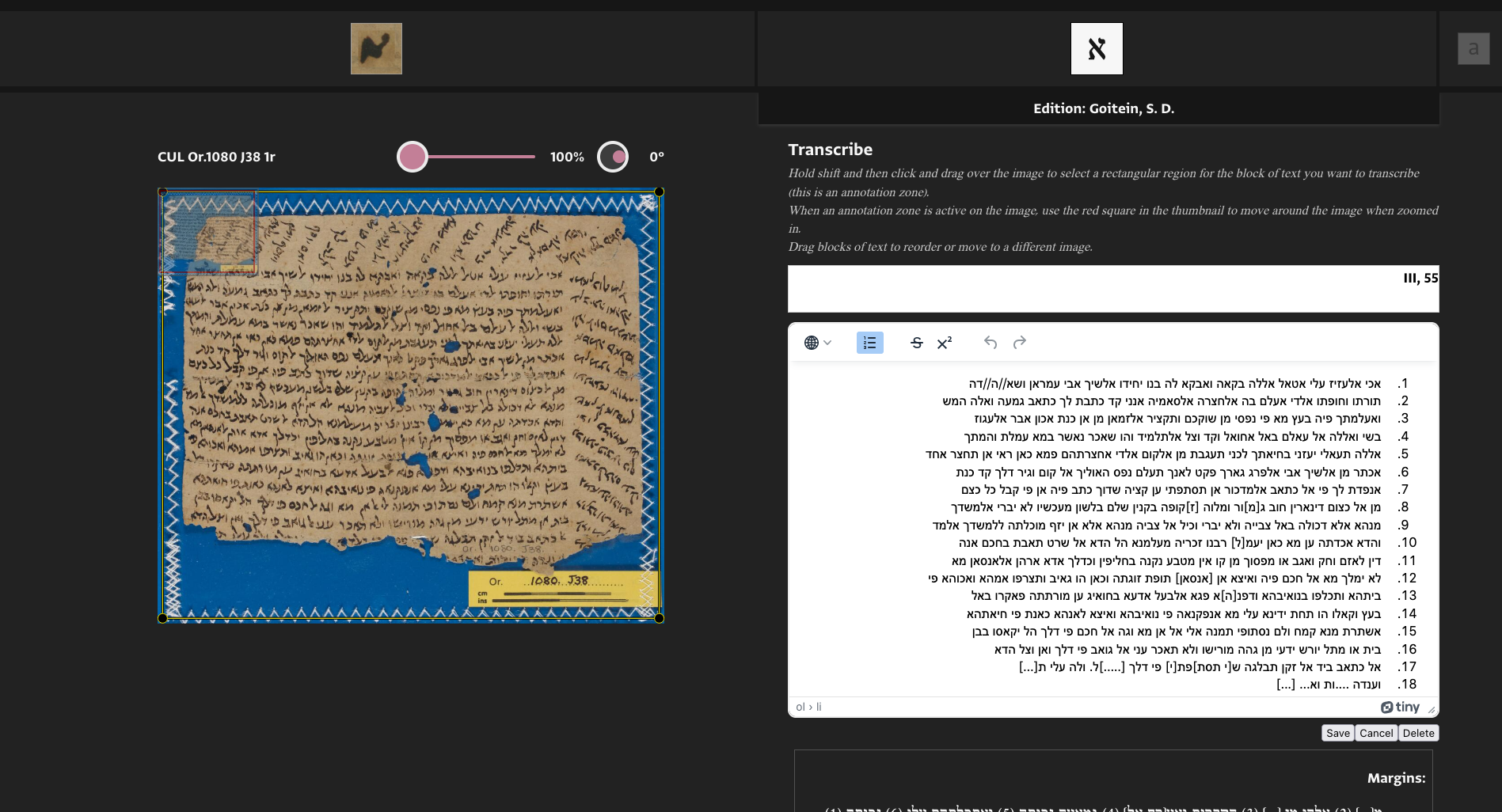Click transcription line 1 text
Screen dimensions: 1502x812
[x=1174, y=384]
